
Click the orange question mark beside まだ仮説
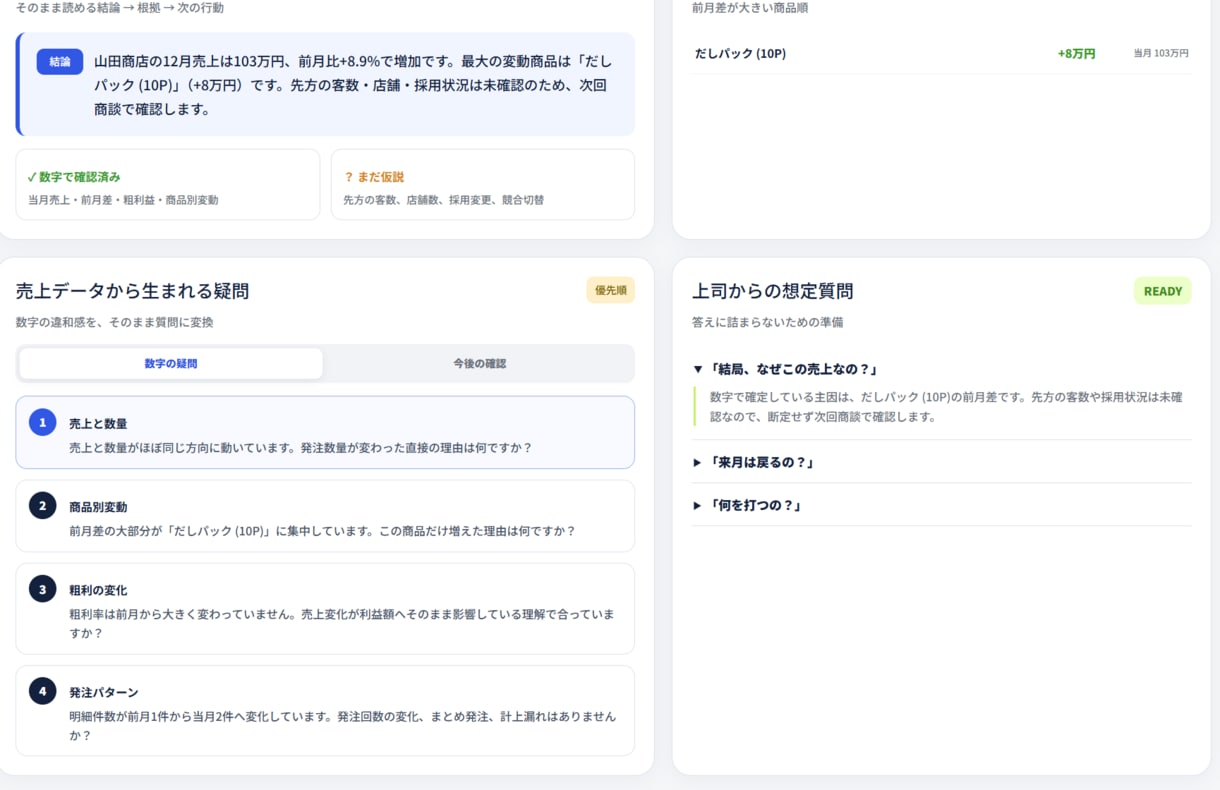pyautogui.click(x=349, y=177)
